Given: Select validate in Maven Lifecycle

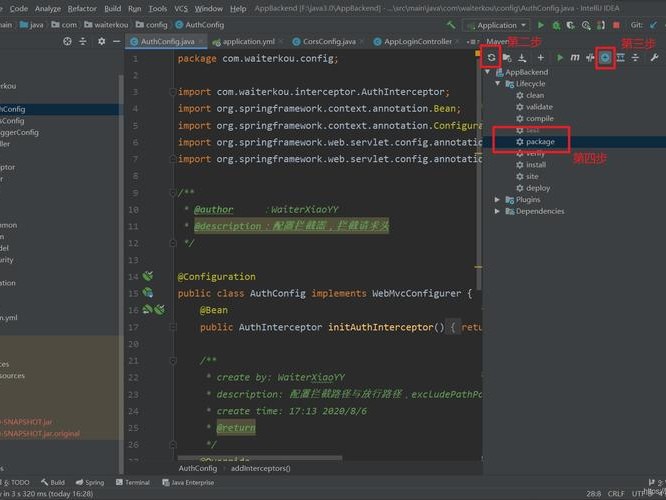Looking at the screenshot, I should click(535, 107).
